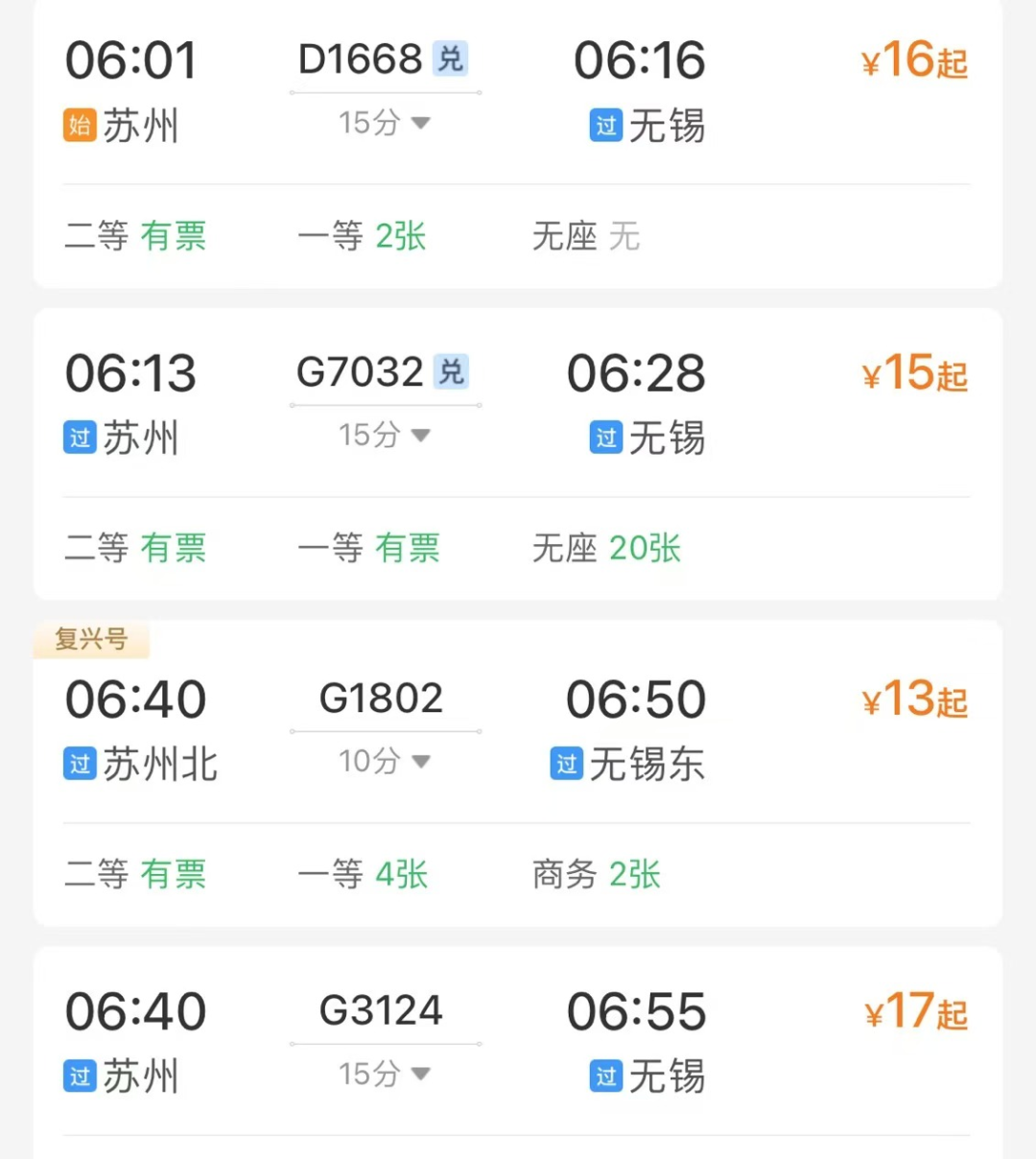Click the 过 icon at 06:13 苏州 departure

click(80, 438)
